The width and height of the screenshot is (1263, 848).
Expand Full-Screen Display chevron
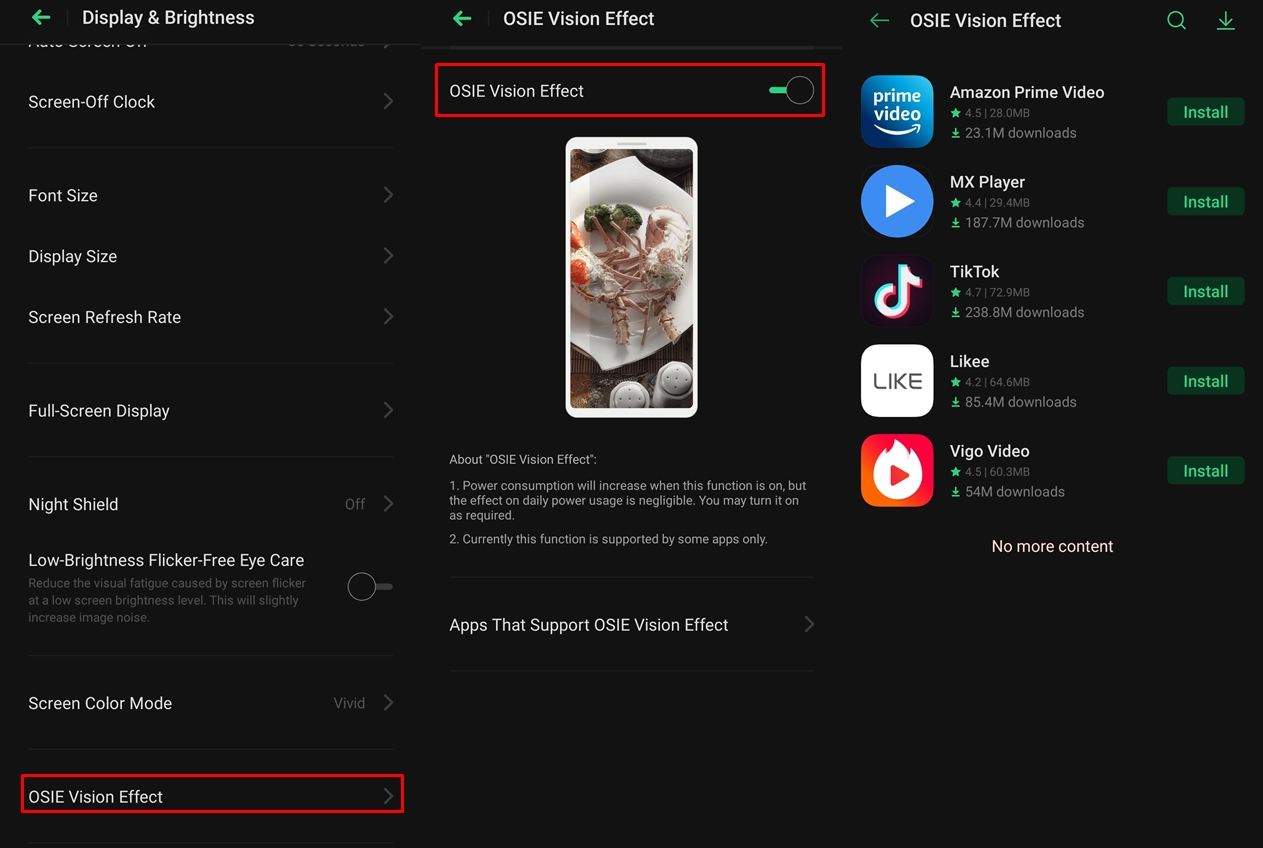click(388, 410)
